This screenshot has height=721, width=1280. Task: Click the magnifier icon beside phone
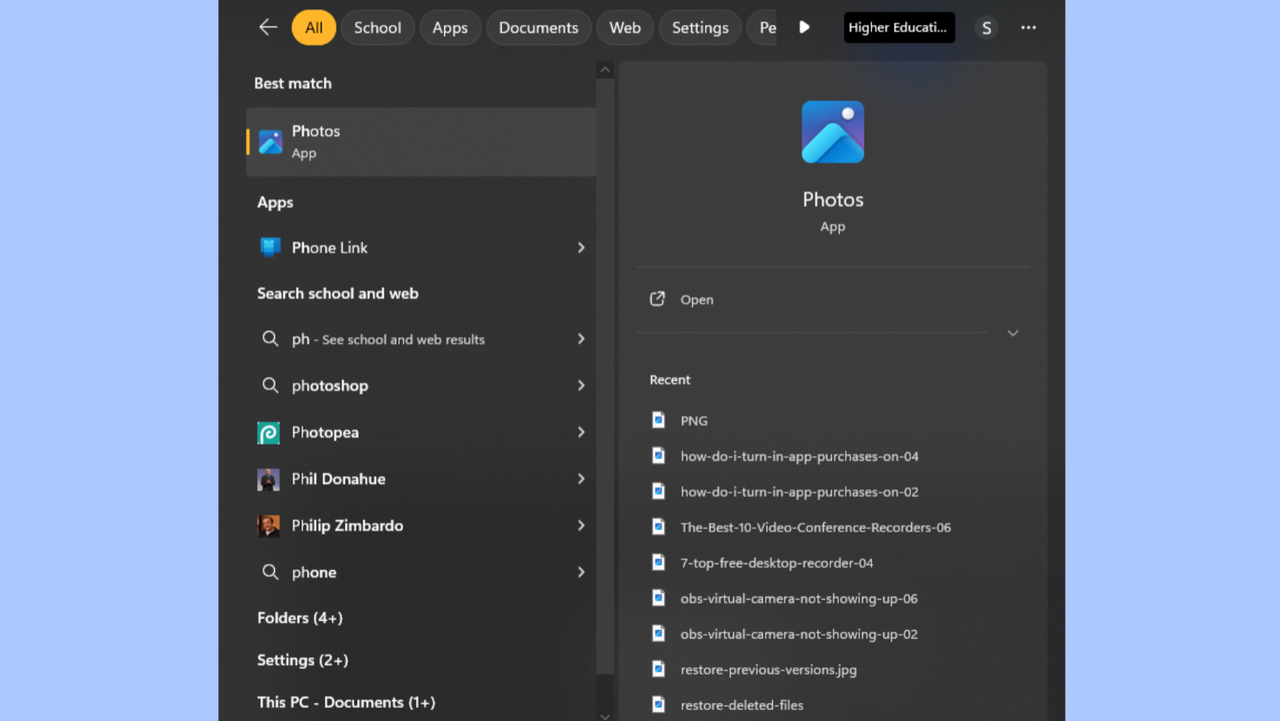[270, 572]
